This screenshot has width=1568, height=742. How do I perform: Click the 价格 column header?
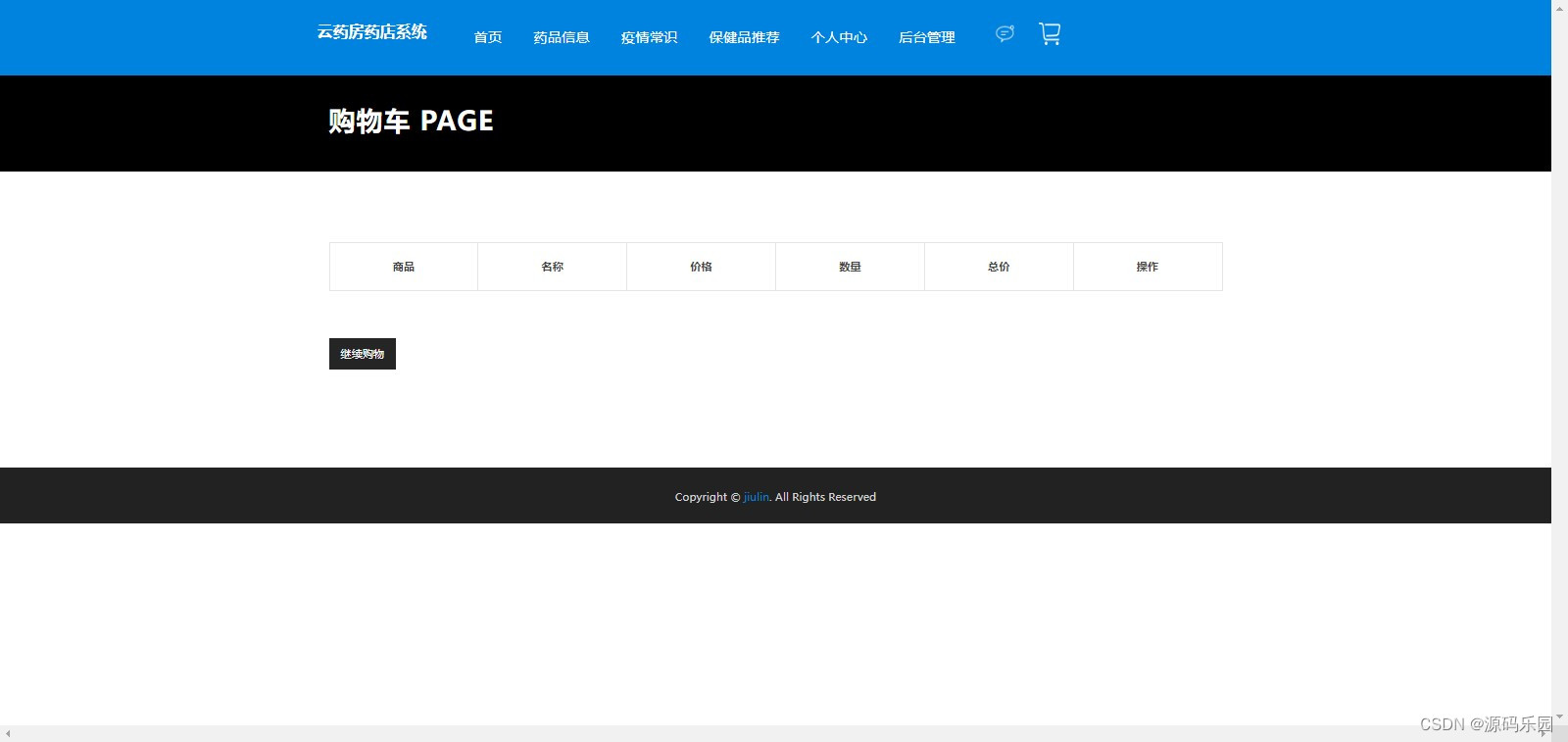pos(702,267)
